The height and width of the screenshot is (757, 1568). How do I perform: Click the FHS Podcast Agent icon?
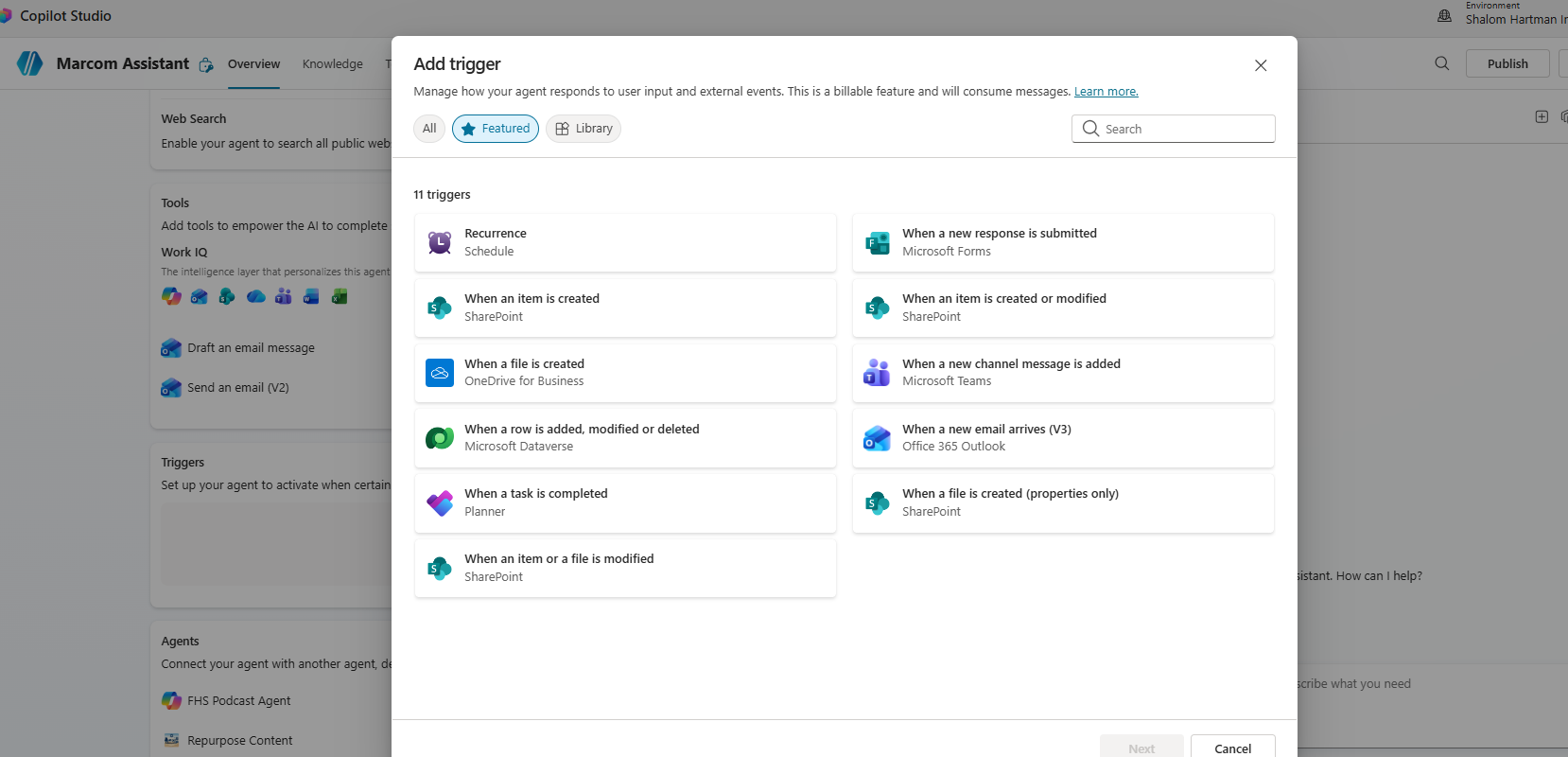pos(171,700)
